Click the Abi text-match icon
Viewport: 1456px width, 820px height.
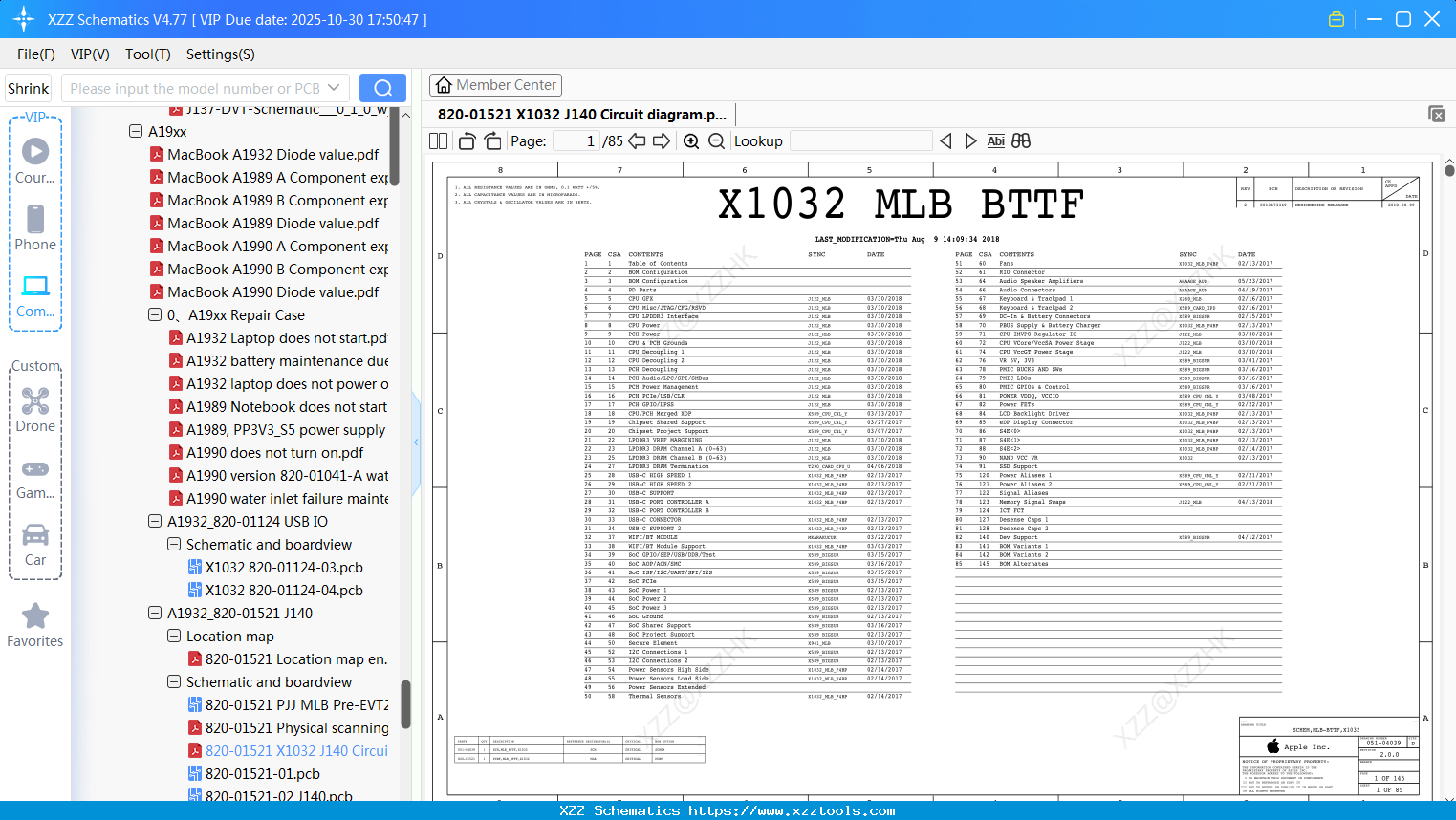995,140
